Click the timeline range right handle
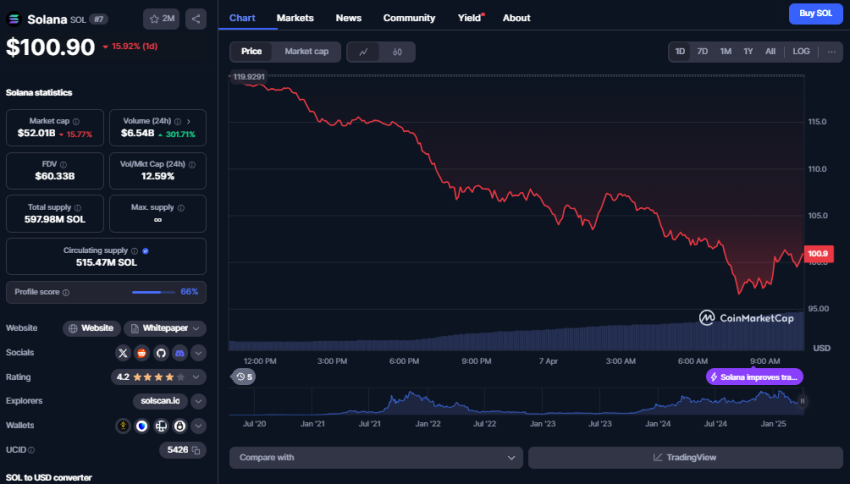The height and width of the screenshot is (484, 850). 802,402
